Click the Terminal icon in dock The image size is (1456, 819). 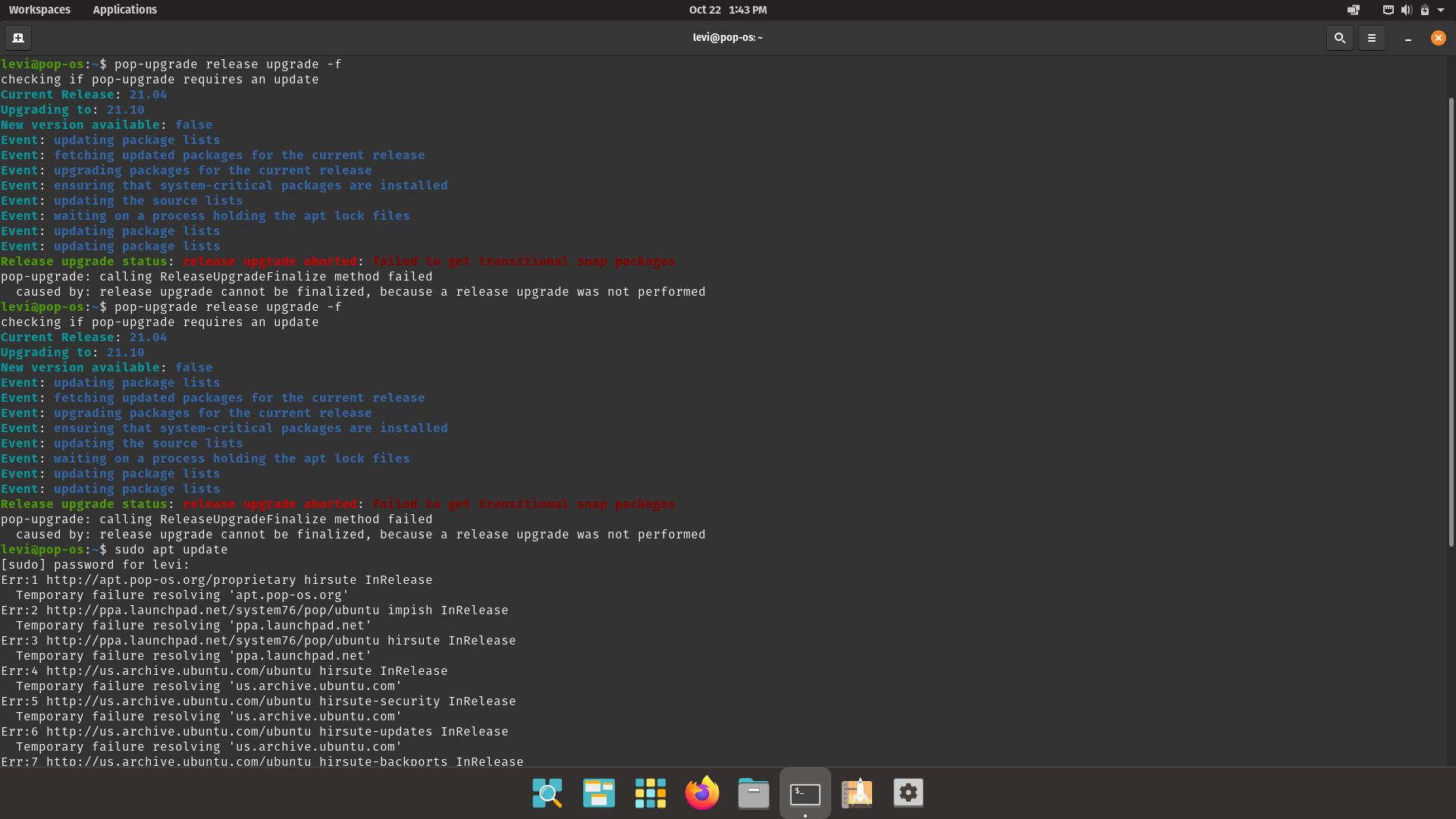pos(805,793)
